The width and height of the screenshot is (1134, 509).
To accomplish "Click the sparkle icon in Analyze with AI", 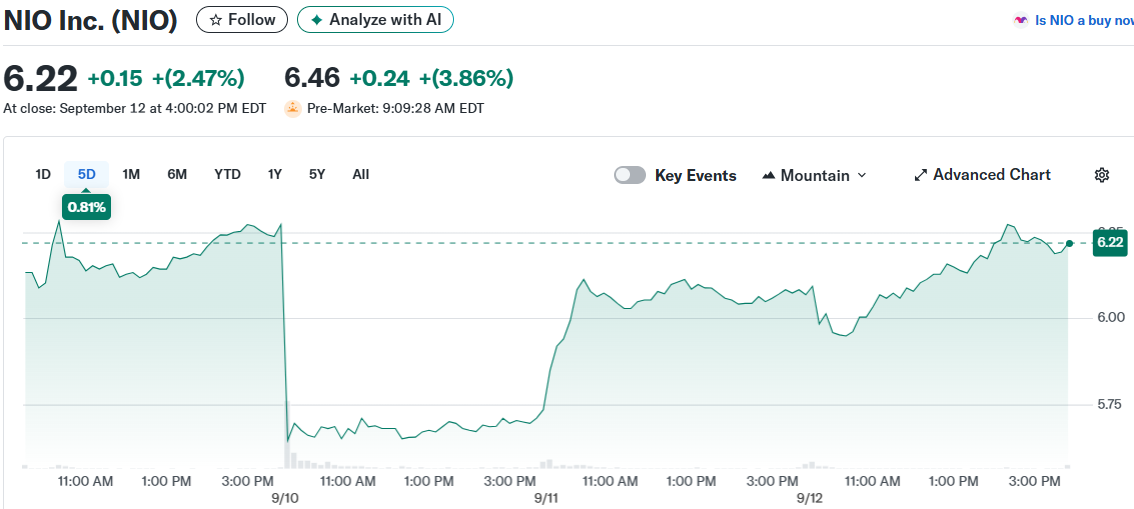I will coord(316,20).
